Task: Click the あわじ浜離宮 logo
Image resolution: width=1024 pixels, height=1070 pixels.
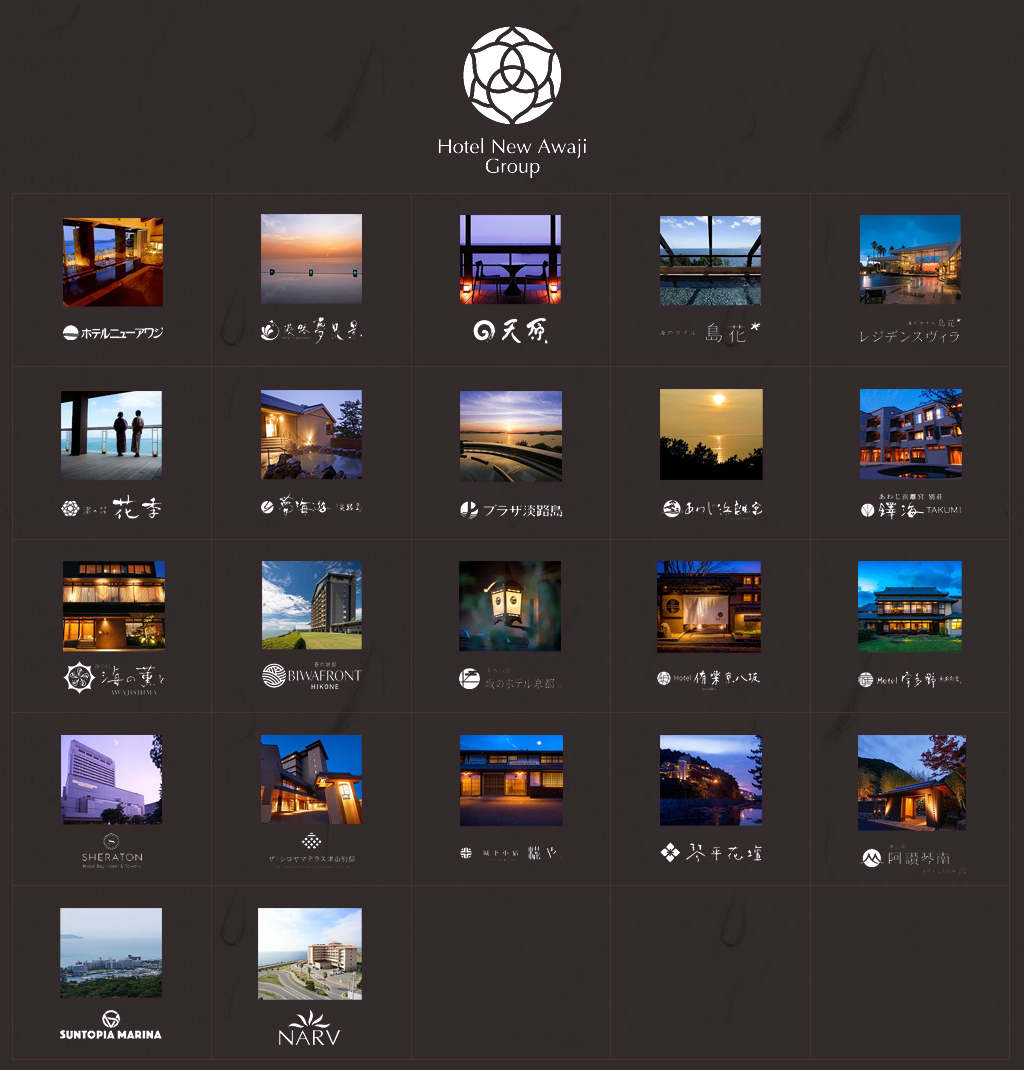Action: [712, 509]
